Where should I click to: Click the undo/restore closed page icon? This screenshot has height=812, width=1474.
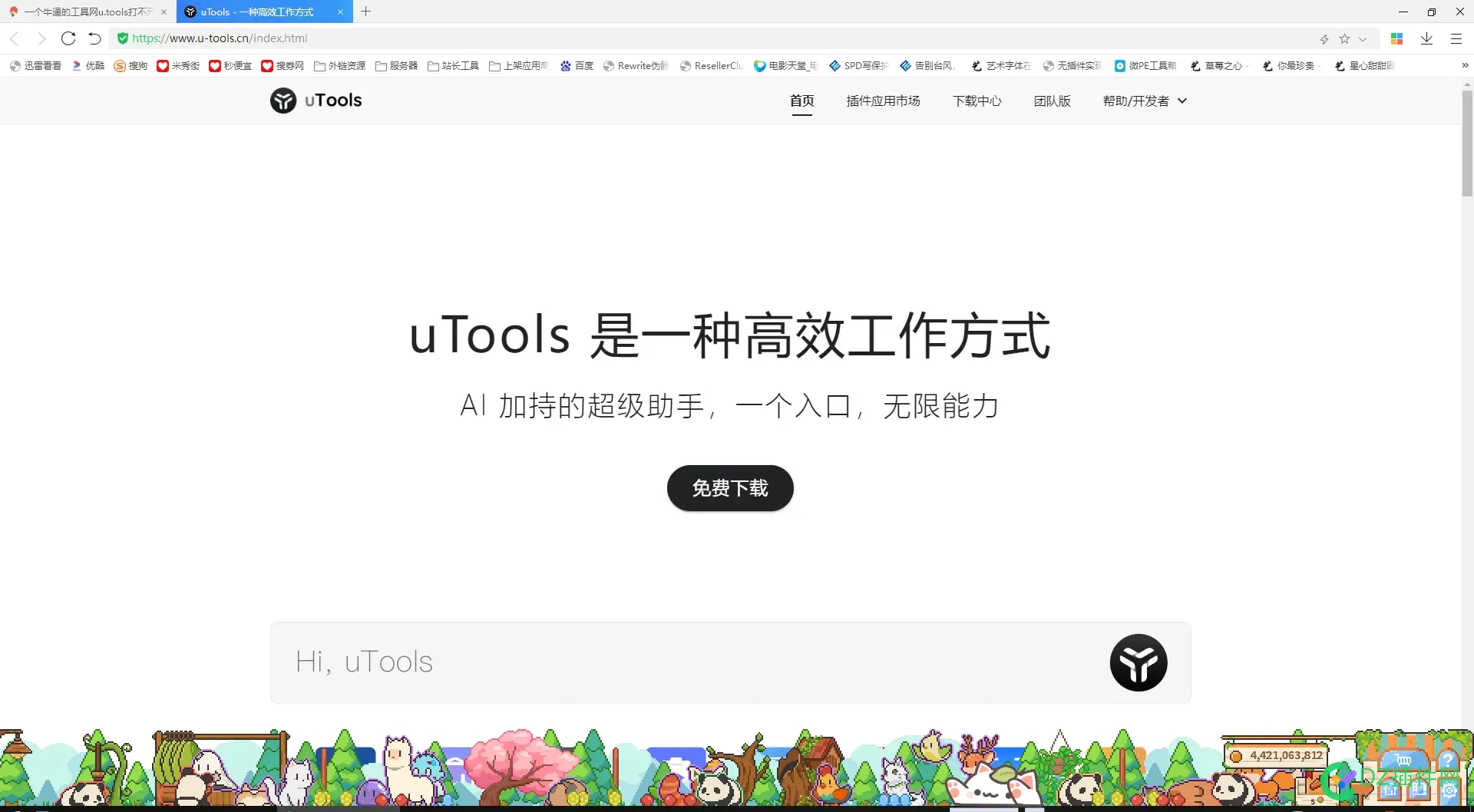pyautogui.click(x=94, y=38)
